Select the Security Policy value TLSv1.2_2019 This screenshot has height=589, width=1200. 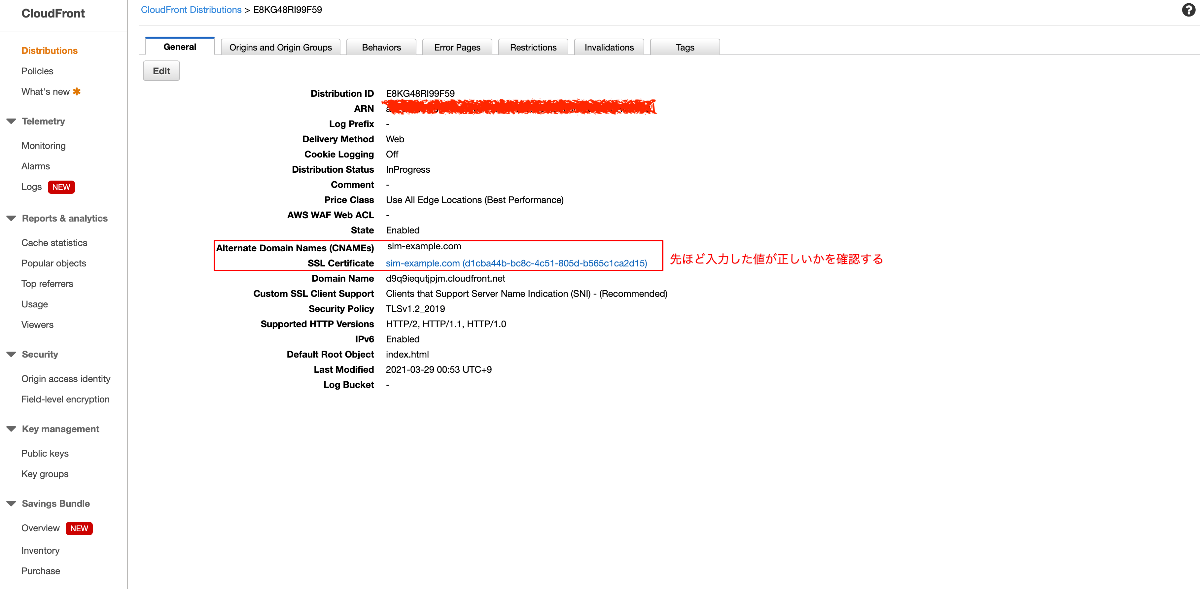pos(415,309)
